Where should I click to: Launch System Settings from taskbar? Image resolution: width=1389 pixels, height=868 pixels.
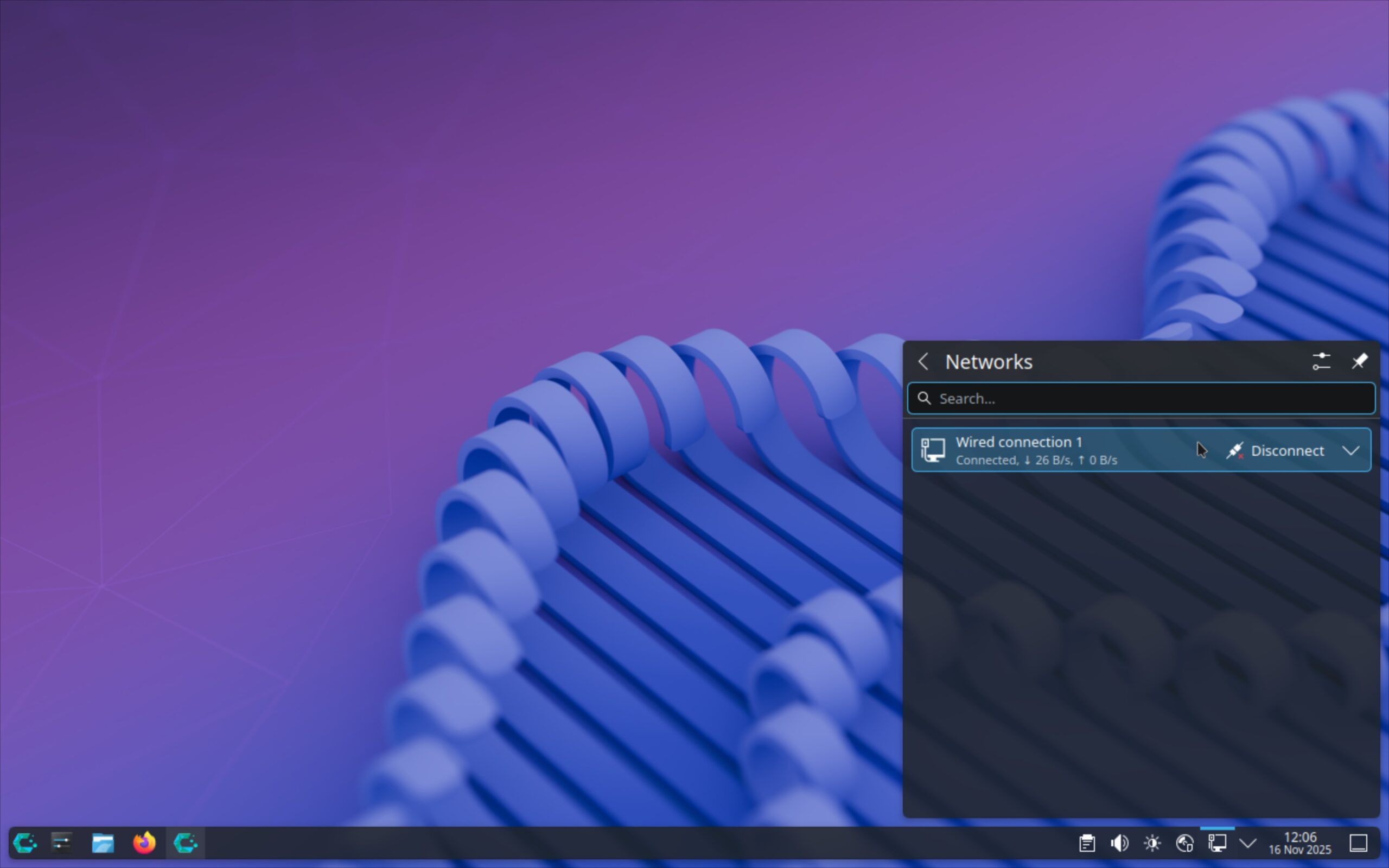tap(61, 843)
